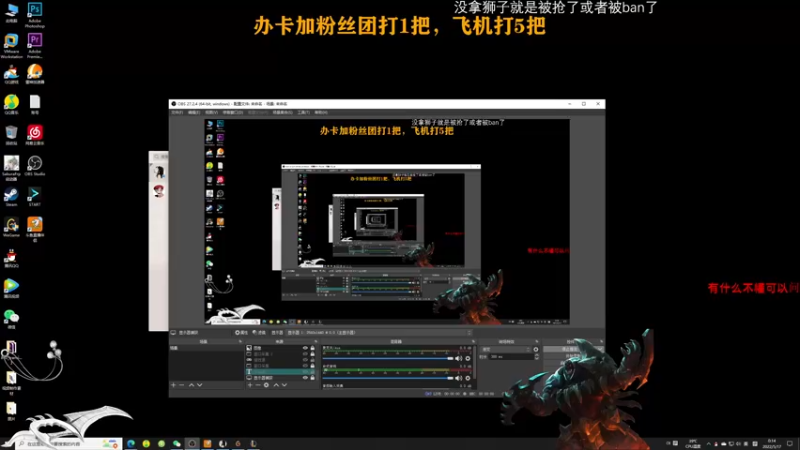Toggle visibility of fourth source row
Viewport: 800px width, 450px height.
(x=305, y=366)
